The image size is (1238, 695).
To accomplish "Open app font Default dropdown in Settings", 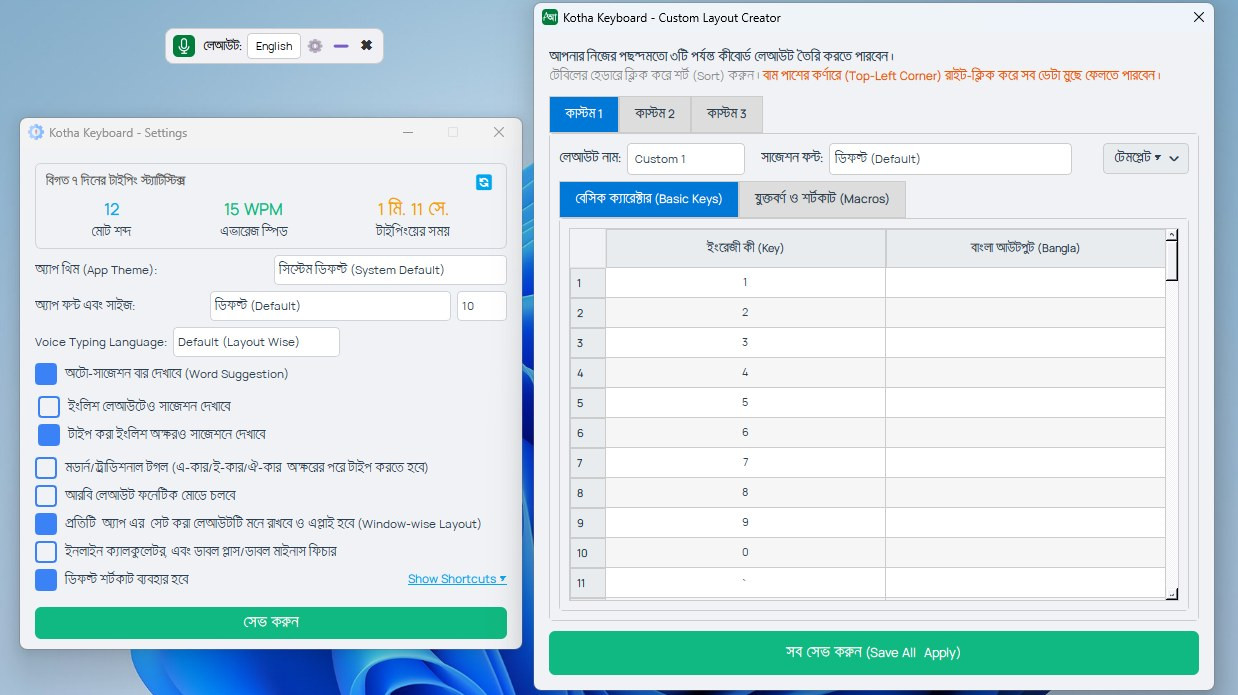I will click(x=330, y=306).
